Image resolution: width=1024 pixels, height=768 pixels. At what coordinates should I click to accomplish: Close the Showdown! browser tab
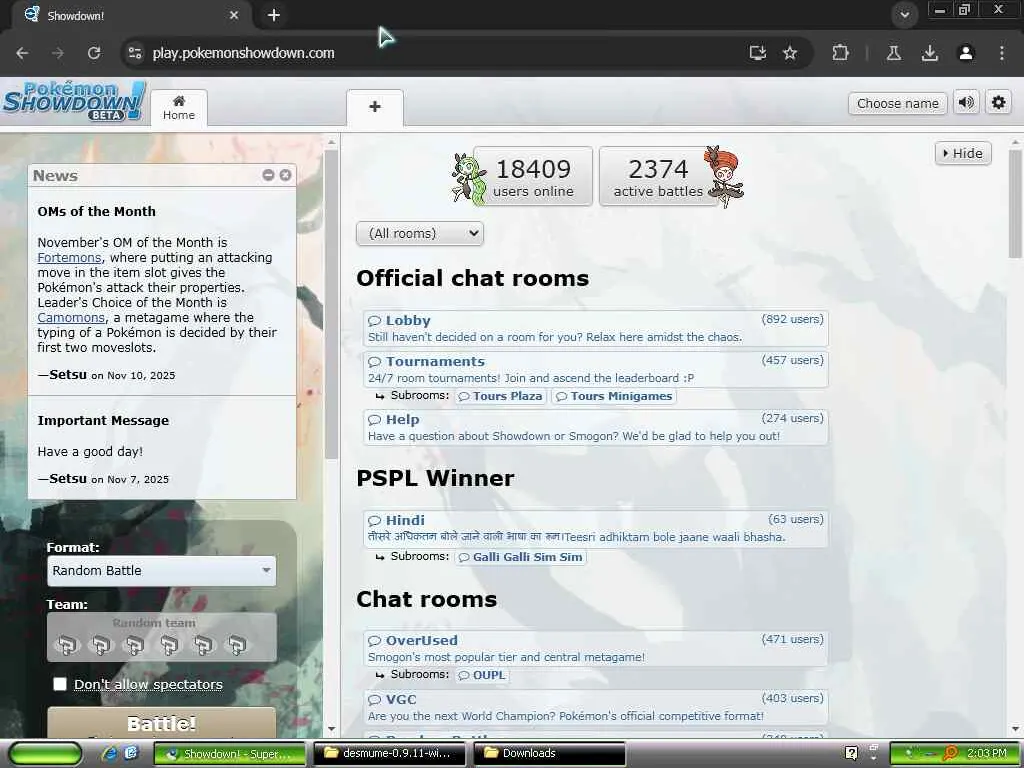(x=234, y=15)
